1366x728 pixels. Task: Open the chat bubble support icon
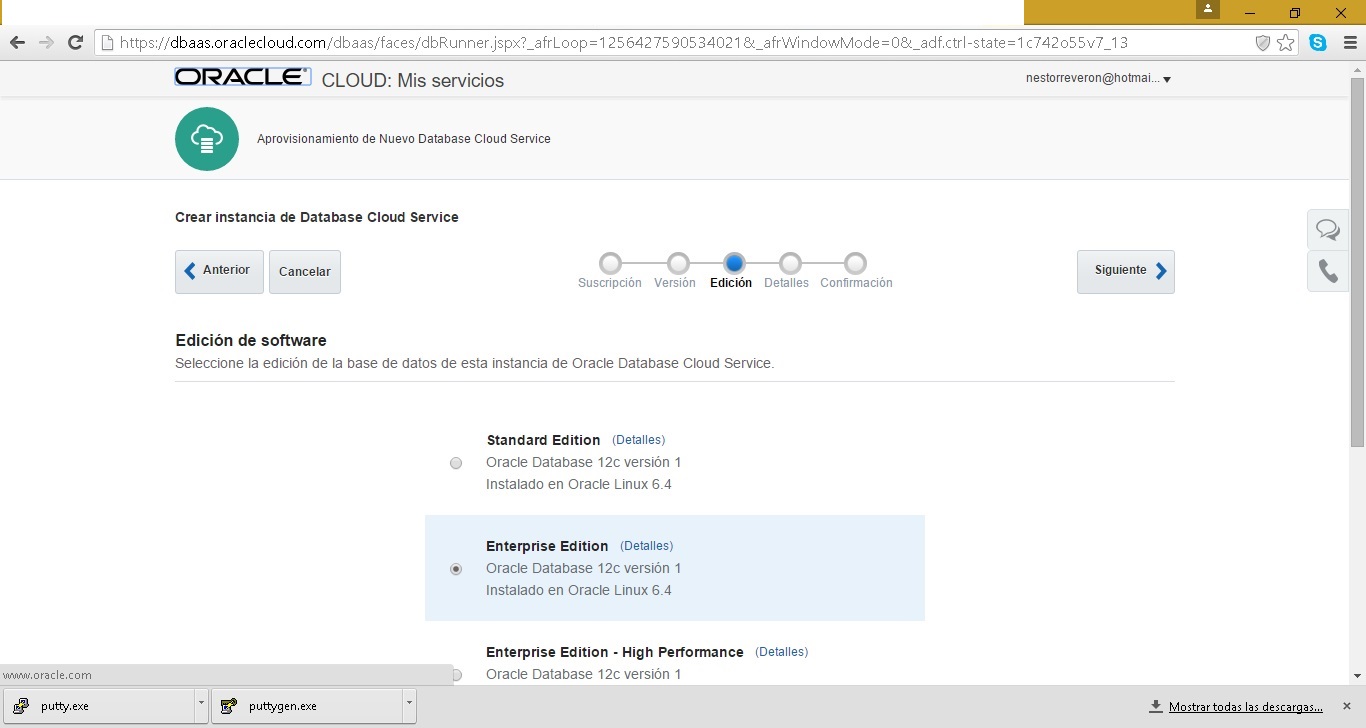[1327, 230]
